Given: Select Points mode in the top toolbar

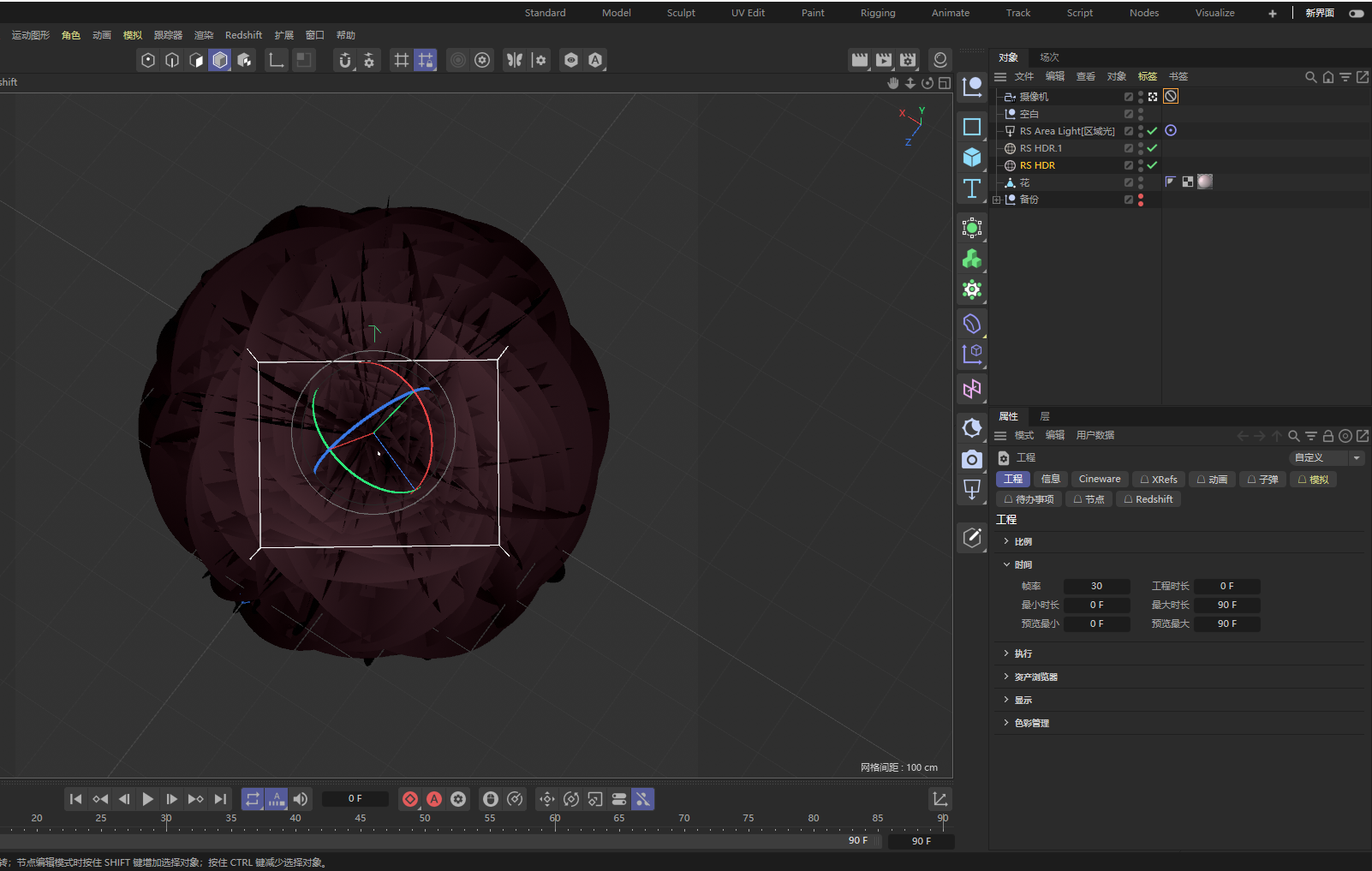Looking at the screenshot, I should [x=148, y=60].
